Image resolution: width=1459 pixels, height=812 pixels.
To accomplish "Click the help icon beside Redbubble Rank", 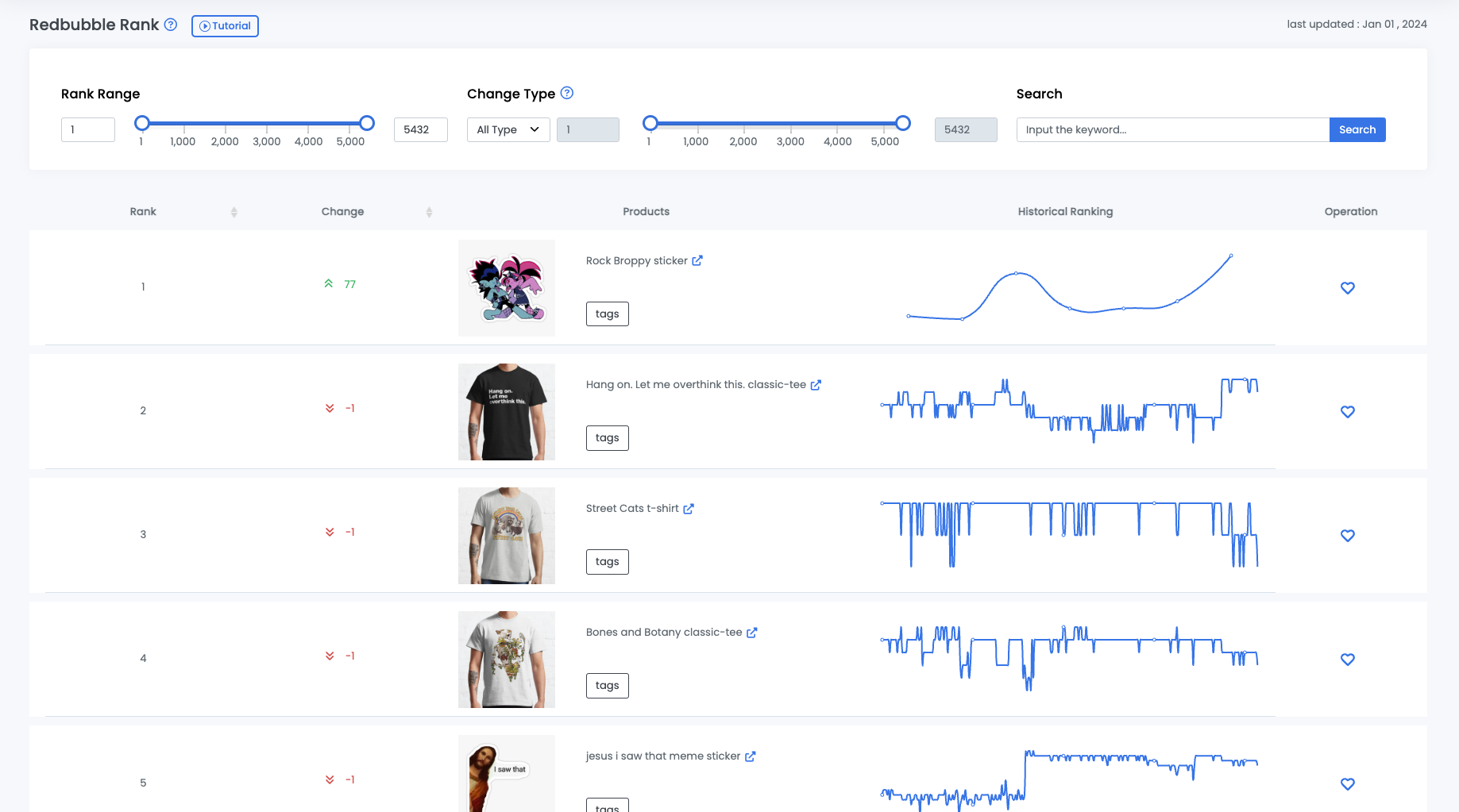I will pos(171,25).
